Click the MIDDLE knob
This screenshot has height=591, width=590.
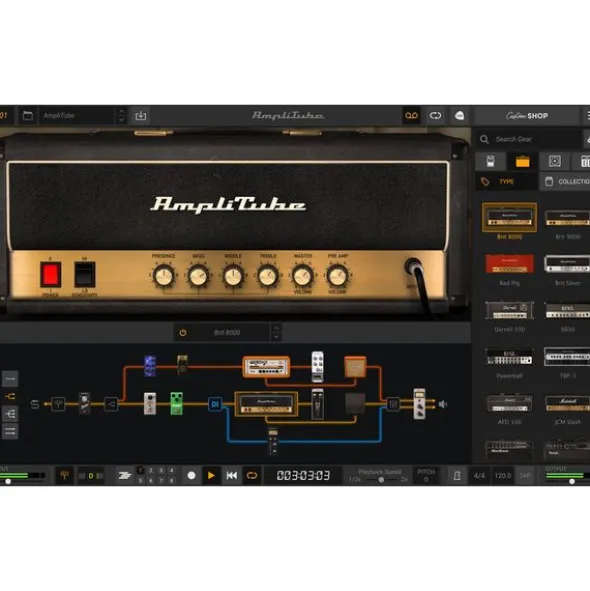point(233,276)
